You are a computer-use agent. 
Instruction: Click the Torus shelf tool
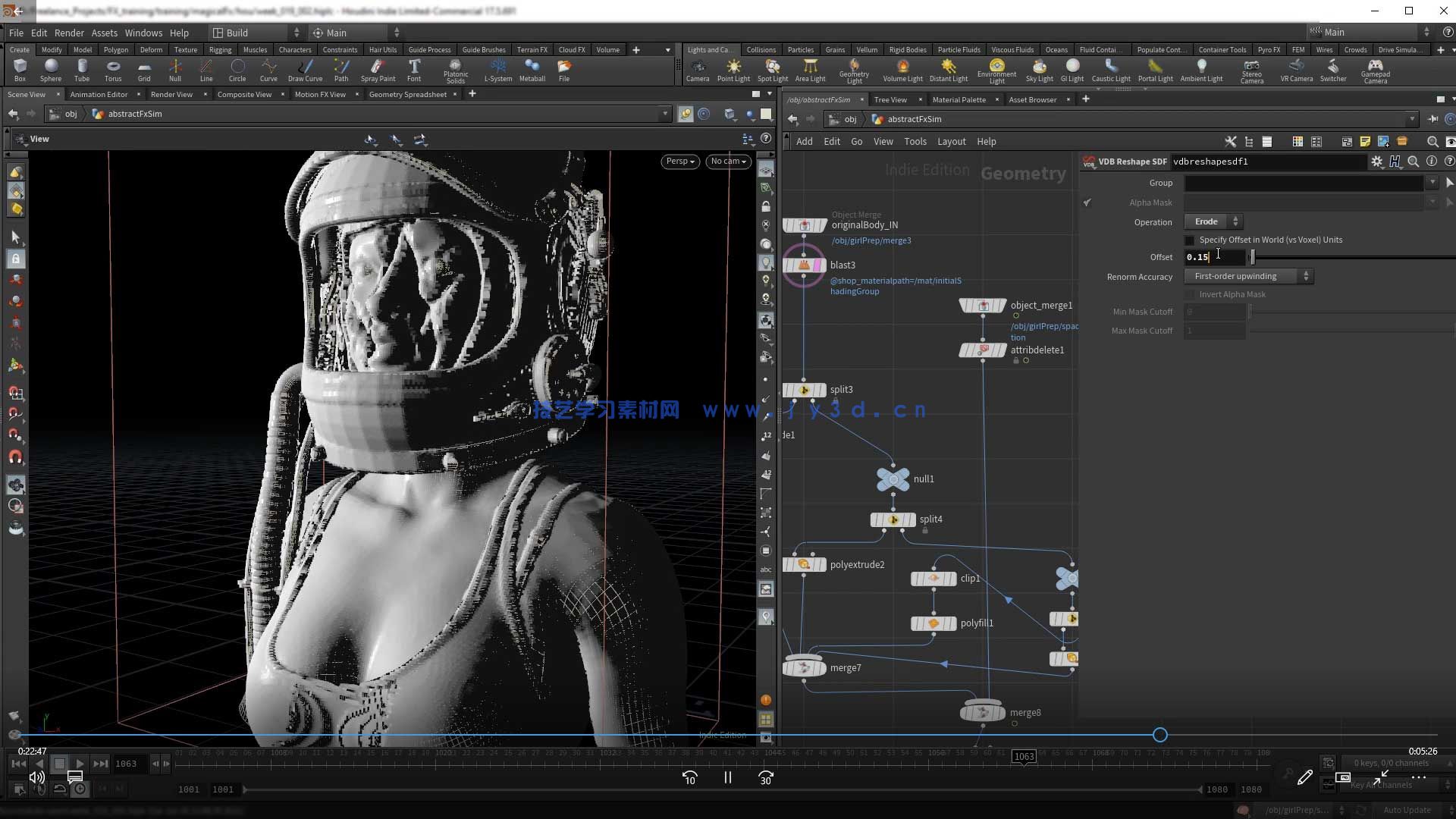[x=113, y=70]
